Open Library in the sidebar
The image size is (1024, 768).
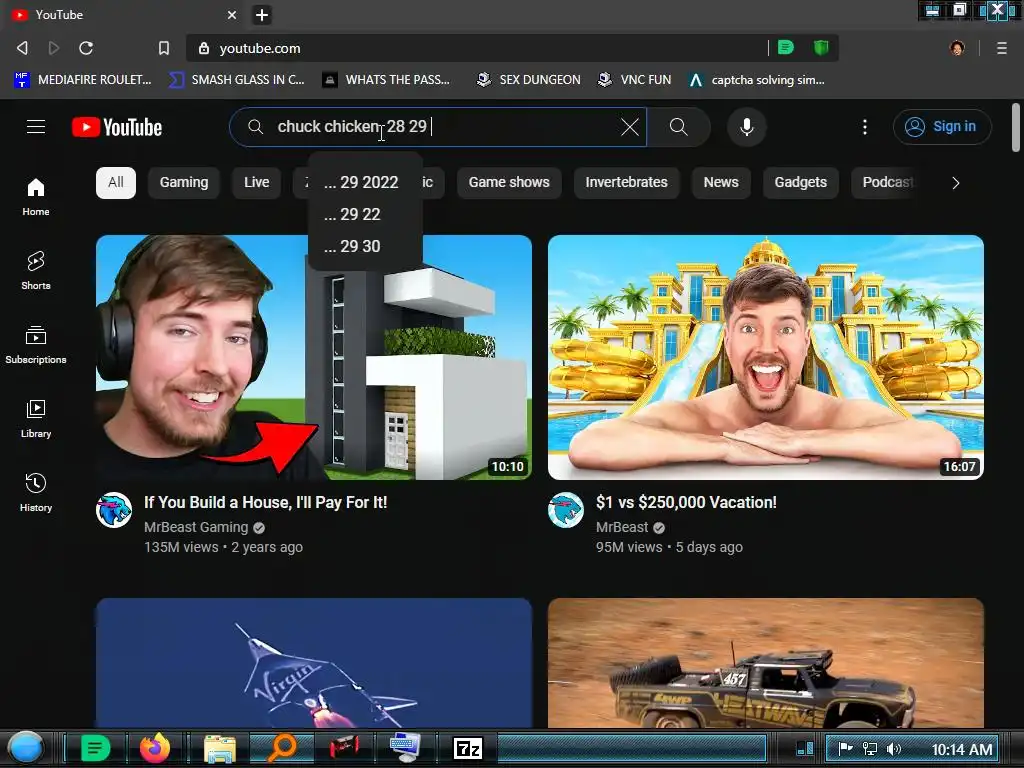[x=36, y=418]
